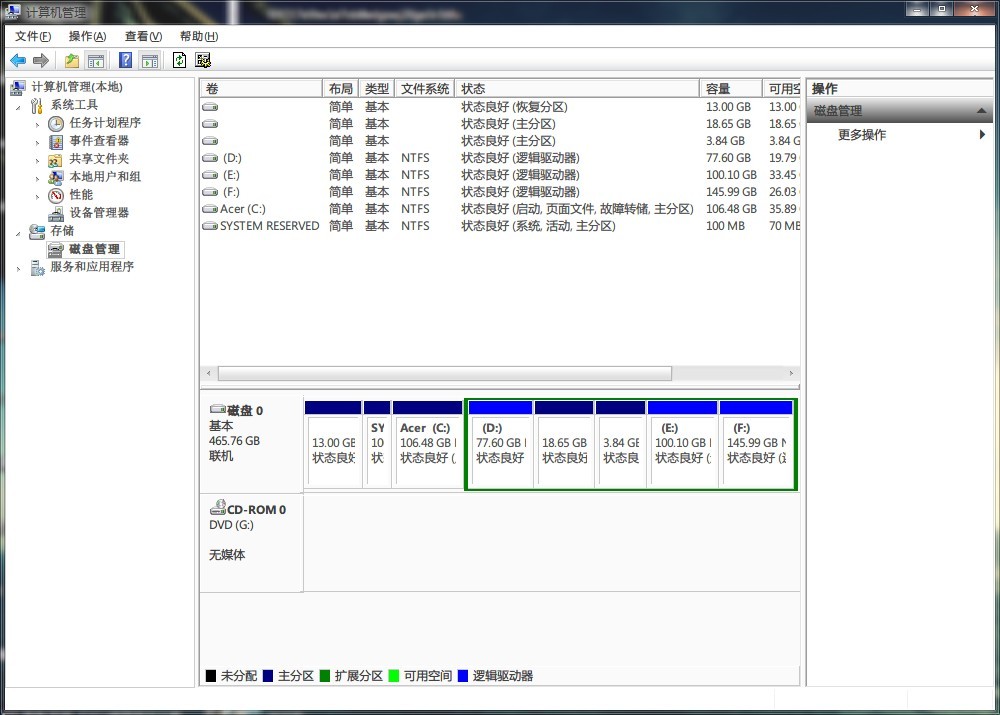Image resolution: width=1000 pixels, height=715 pixels.
Task: Click the up one level folder icon
Action: tap(71, 61)
